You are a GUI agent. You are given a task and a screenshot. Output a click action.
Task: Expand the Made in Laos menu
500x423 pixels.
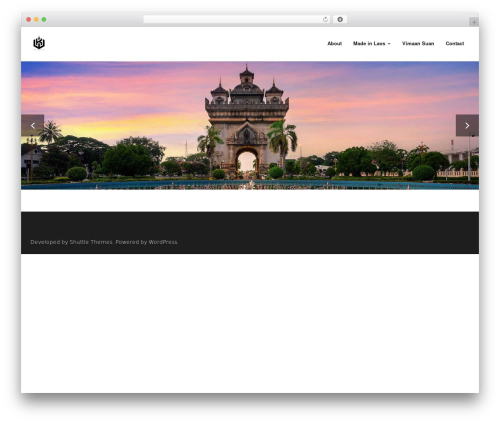[371, 43]
